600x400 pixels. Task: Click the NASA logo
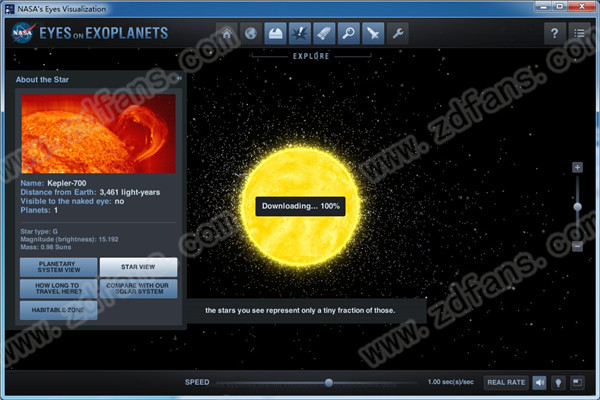(x=22, y=33)
